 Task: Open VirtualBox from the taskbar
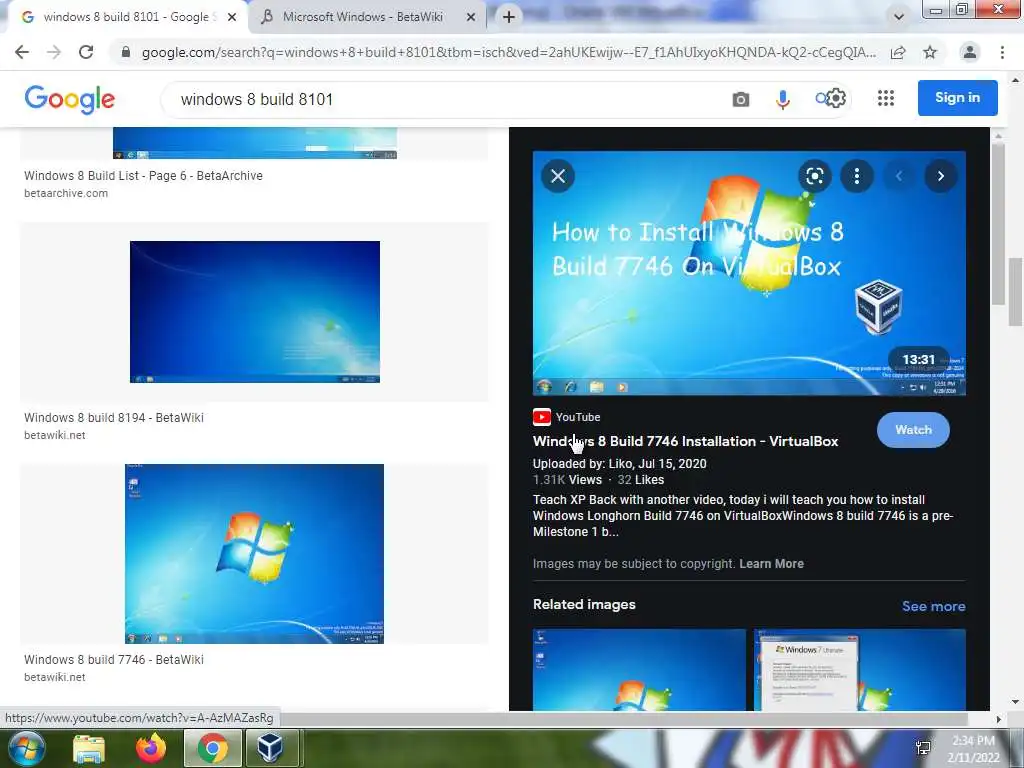tap(272, 748)
